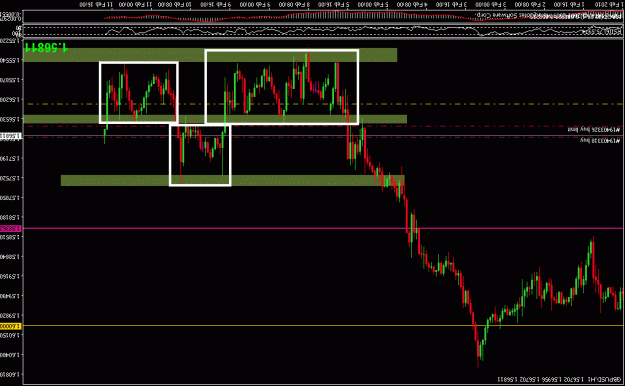
Task: Click the "11 Feb 16:00" time axis label
Action: click(x=96, y=4)
